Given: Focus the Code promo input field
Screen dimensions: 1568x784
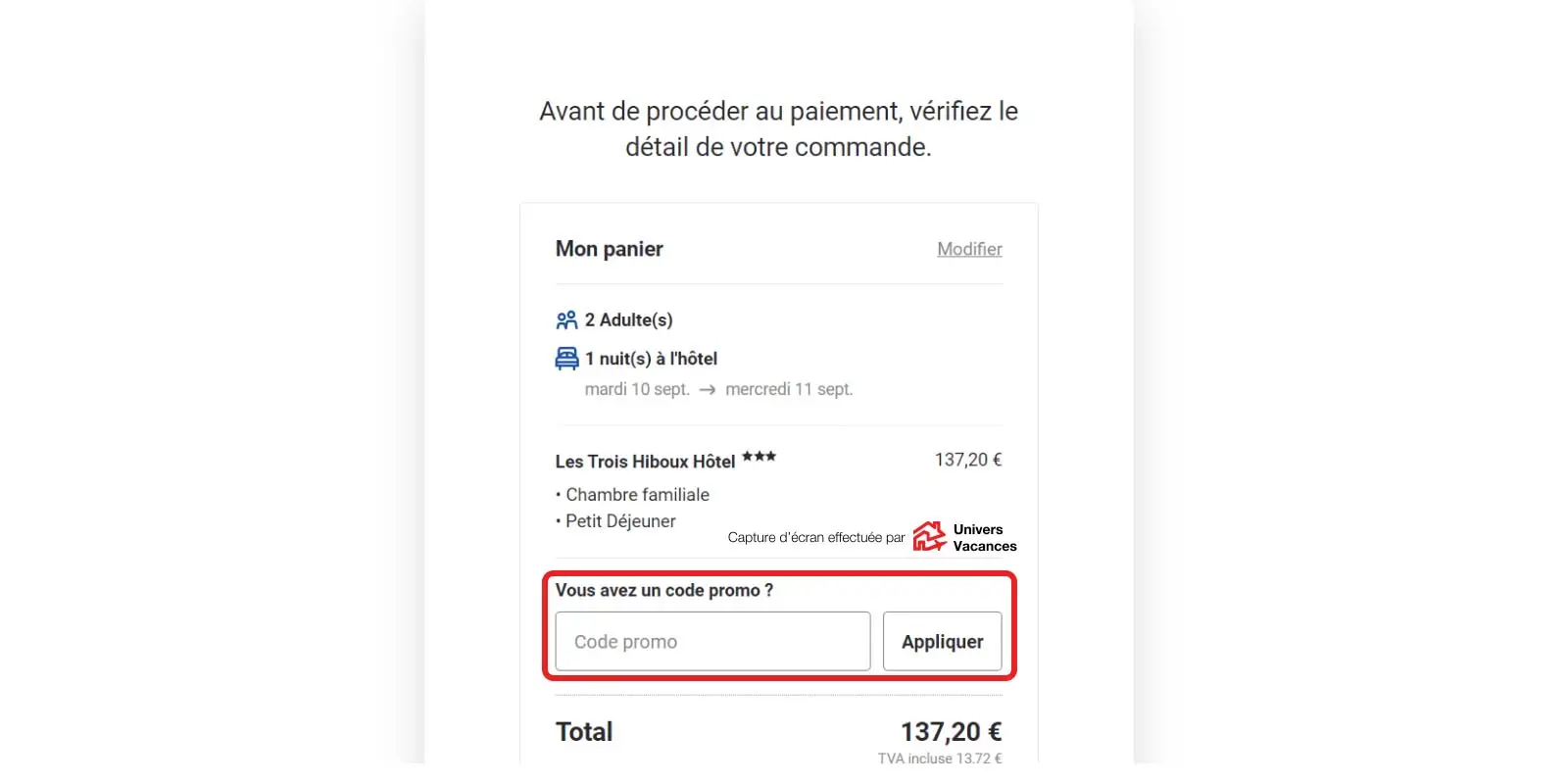Looking at the screenshot, I should pyautogui.click(x=712, y=642).
